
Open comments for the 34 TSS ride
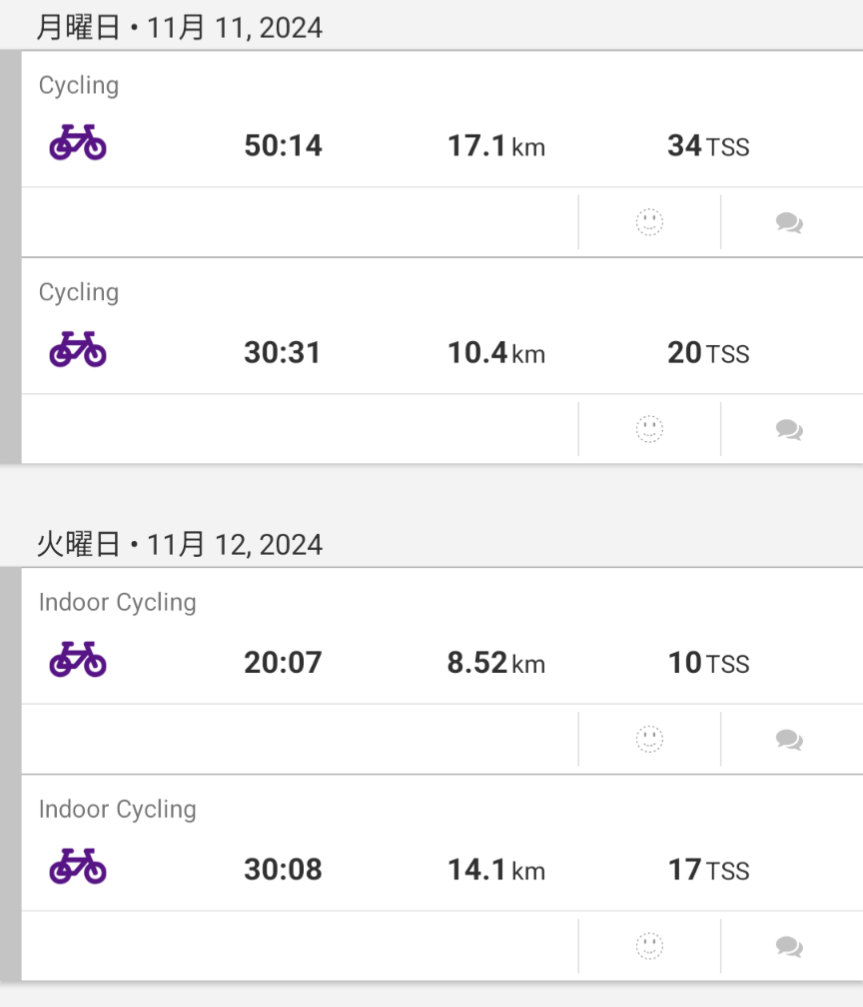tap(789, 223)
